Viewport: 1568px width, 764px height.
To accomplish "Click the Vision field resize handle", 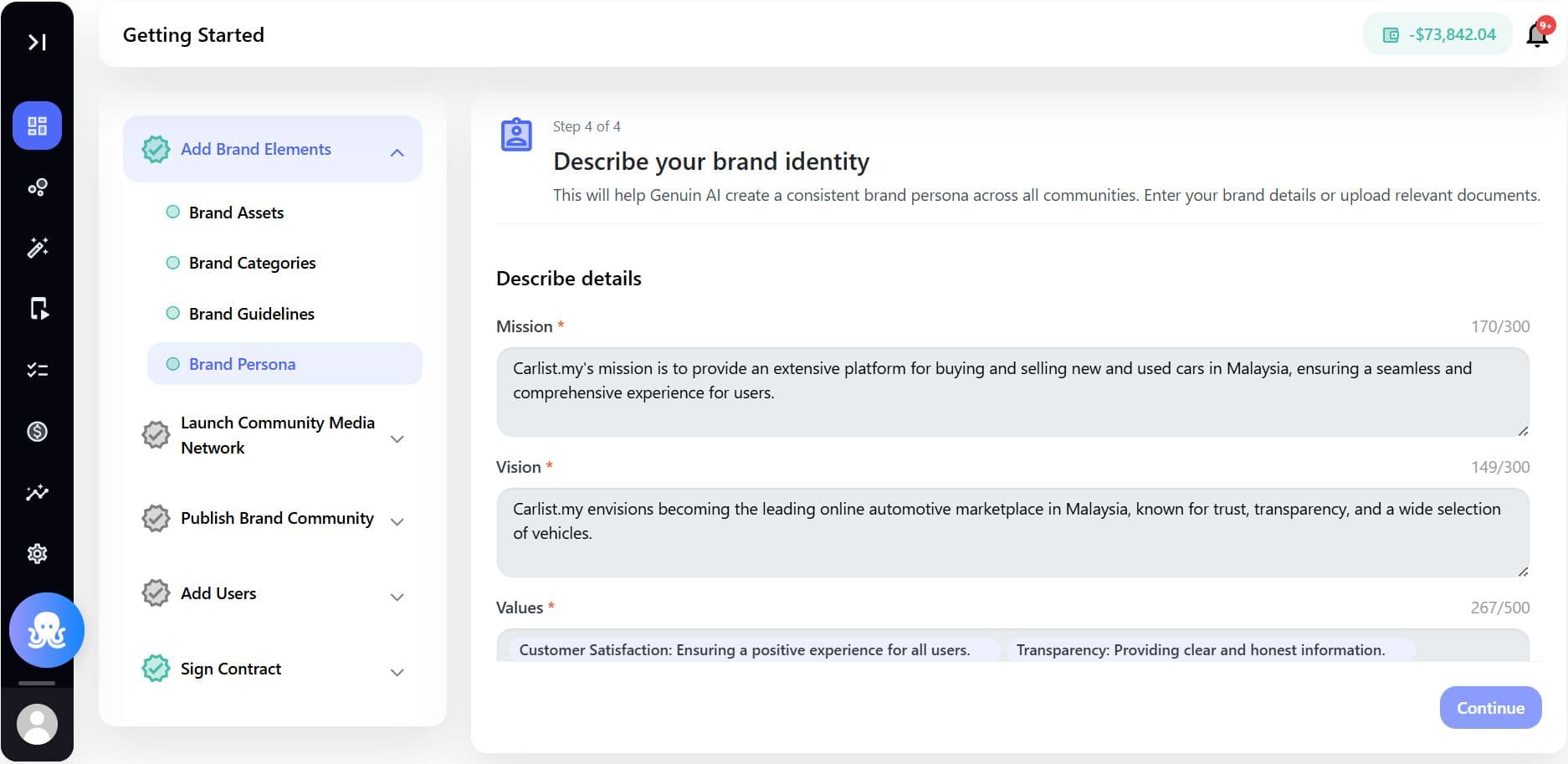I will point(1523,572).
